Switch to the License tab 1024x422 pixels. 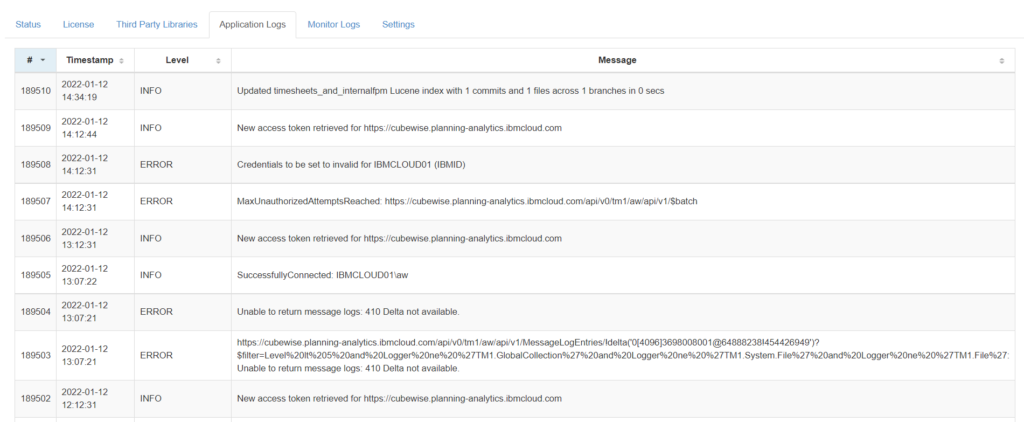78,24
